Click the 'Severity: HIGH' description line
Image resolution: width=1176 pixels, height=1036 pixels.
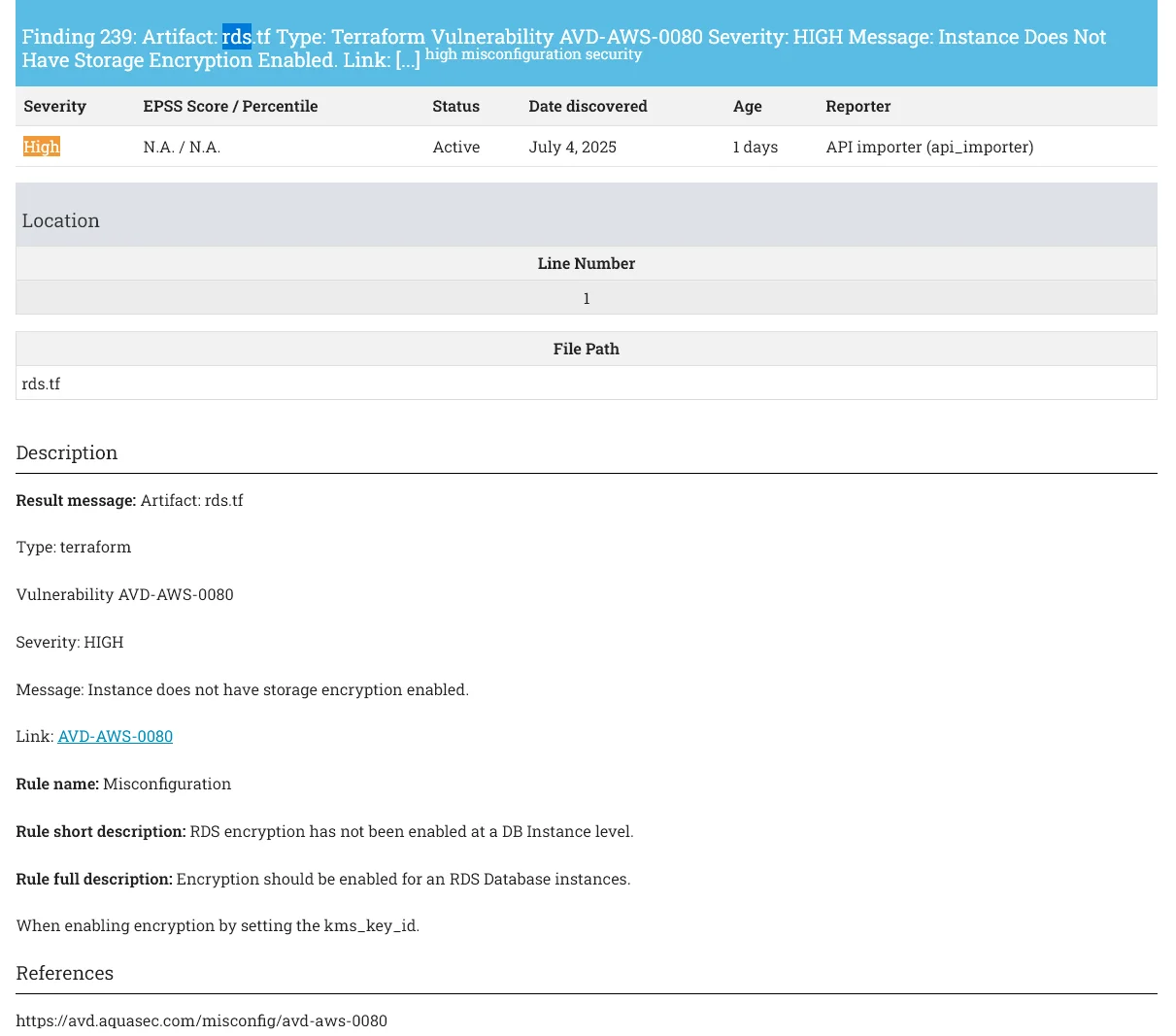[x=70, y=643]
